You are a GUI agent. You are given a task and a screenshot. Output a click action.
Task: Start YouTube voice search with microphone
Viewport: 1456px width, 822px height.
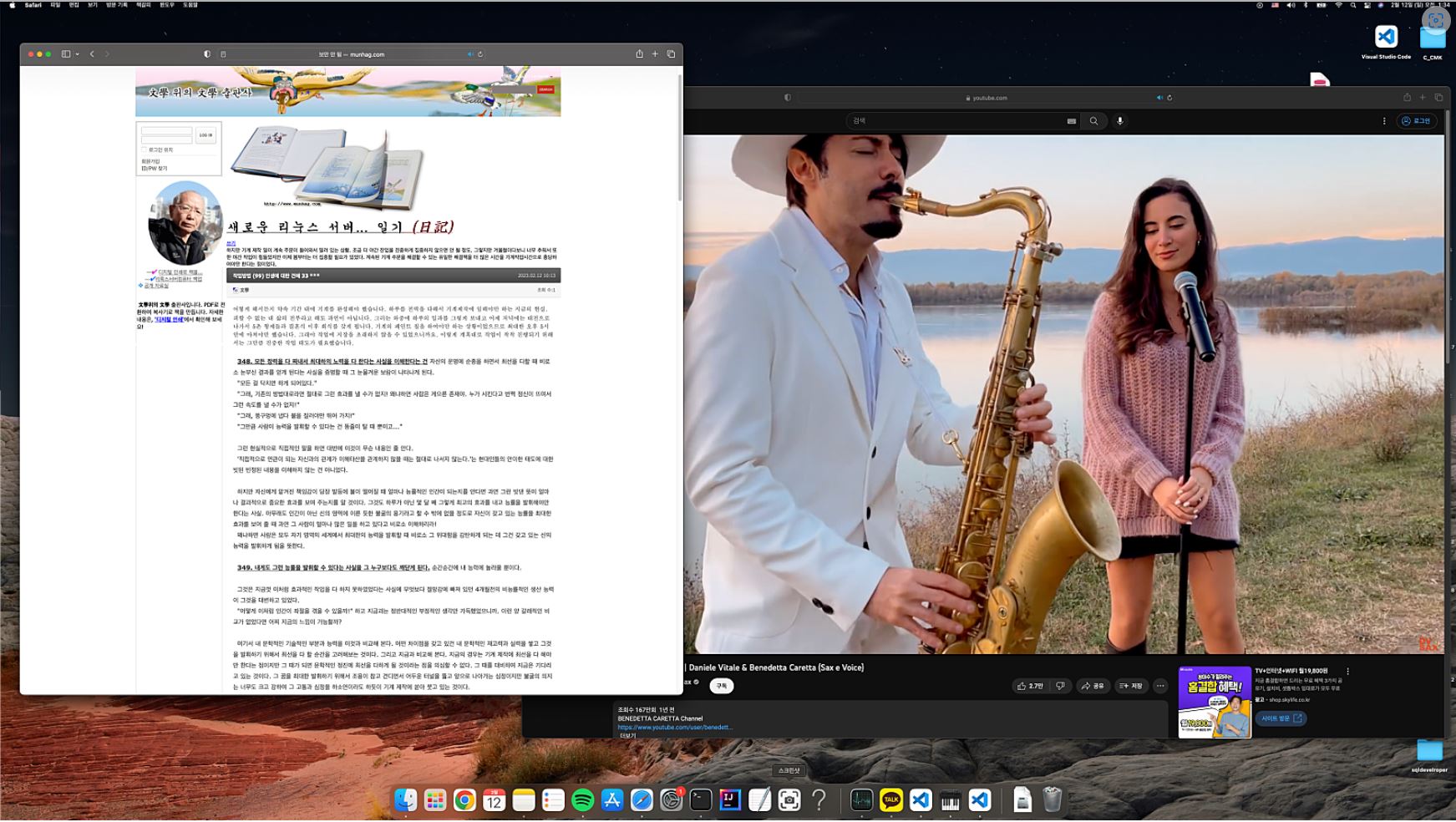pyautogui.click(x=1120, y=121)
